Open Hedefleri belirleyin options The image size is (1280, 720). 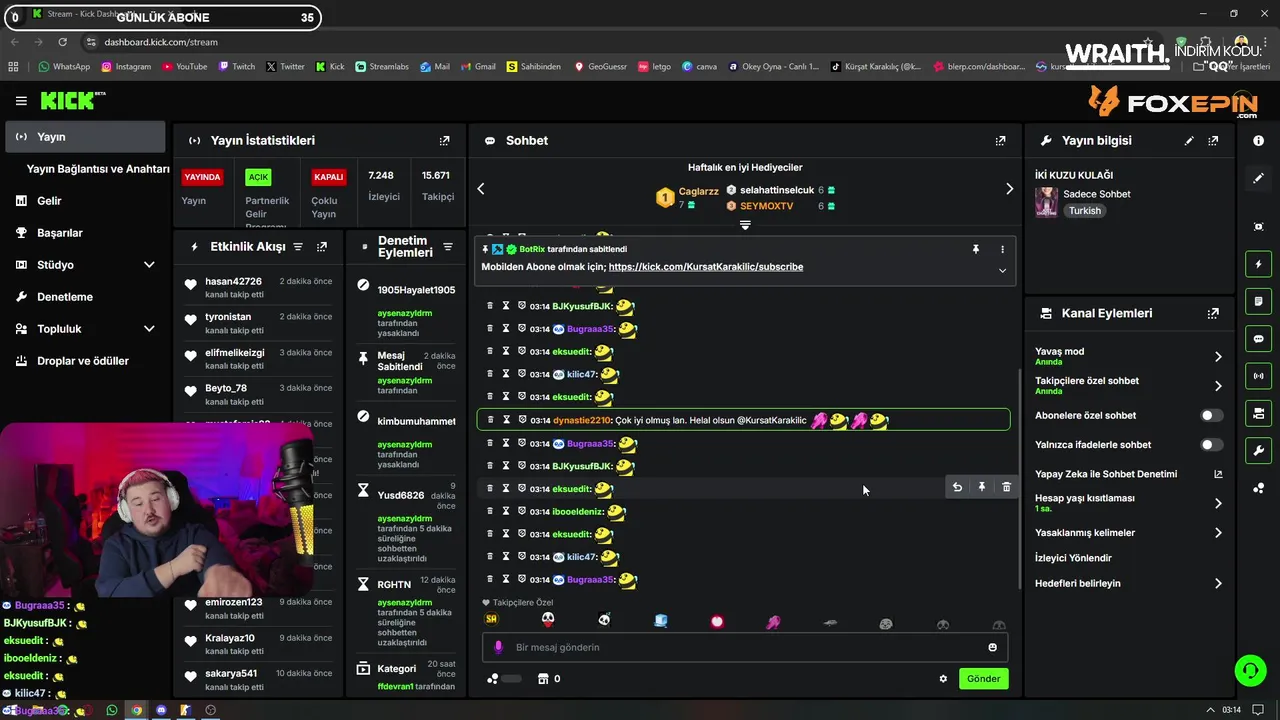pyautogui.click(x=1129, y=583)
